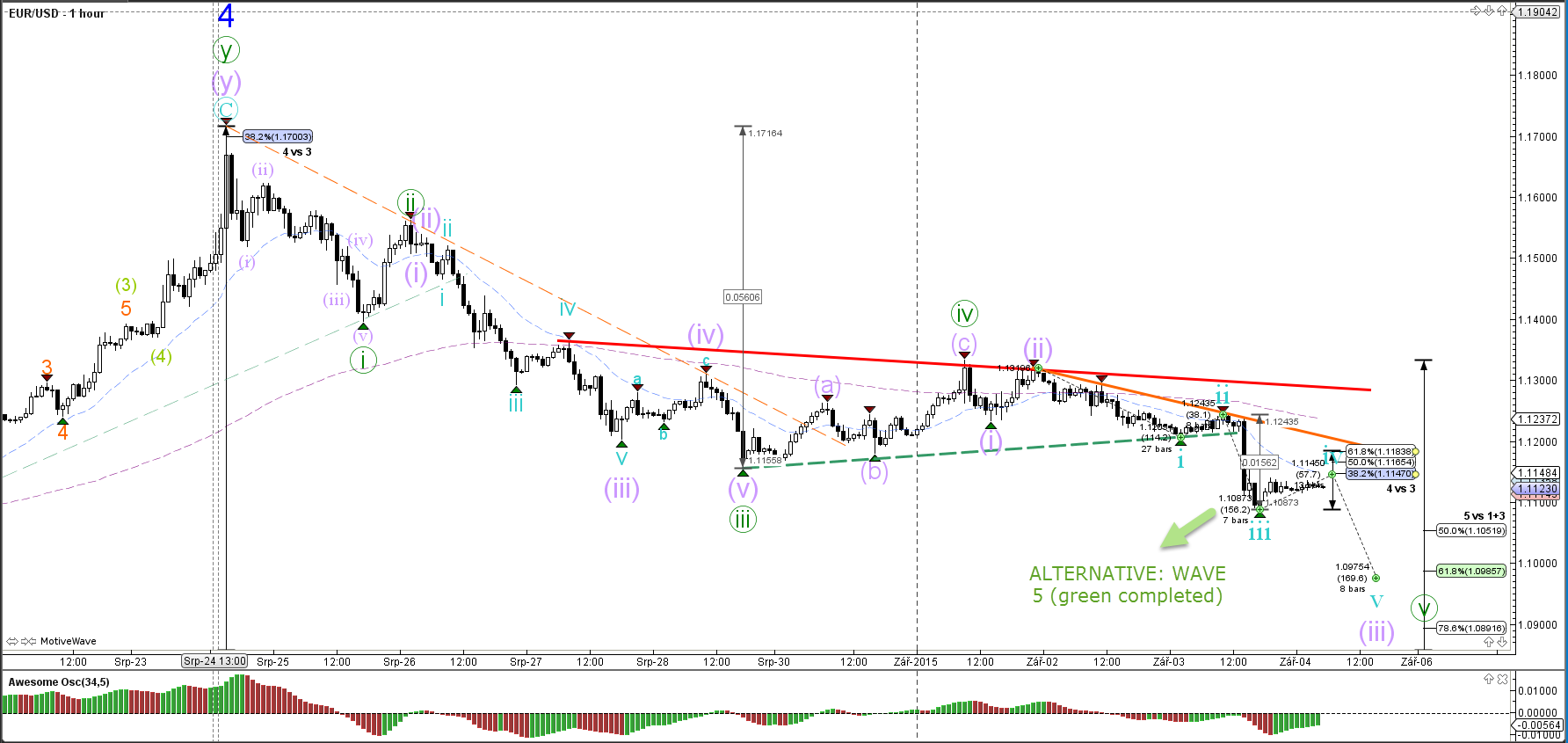Click the 61.8%(1.09857) green projection label
Screen dimensions: 1568x743
(1471, 571)
